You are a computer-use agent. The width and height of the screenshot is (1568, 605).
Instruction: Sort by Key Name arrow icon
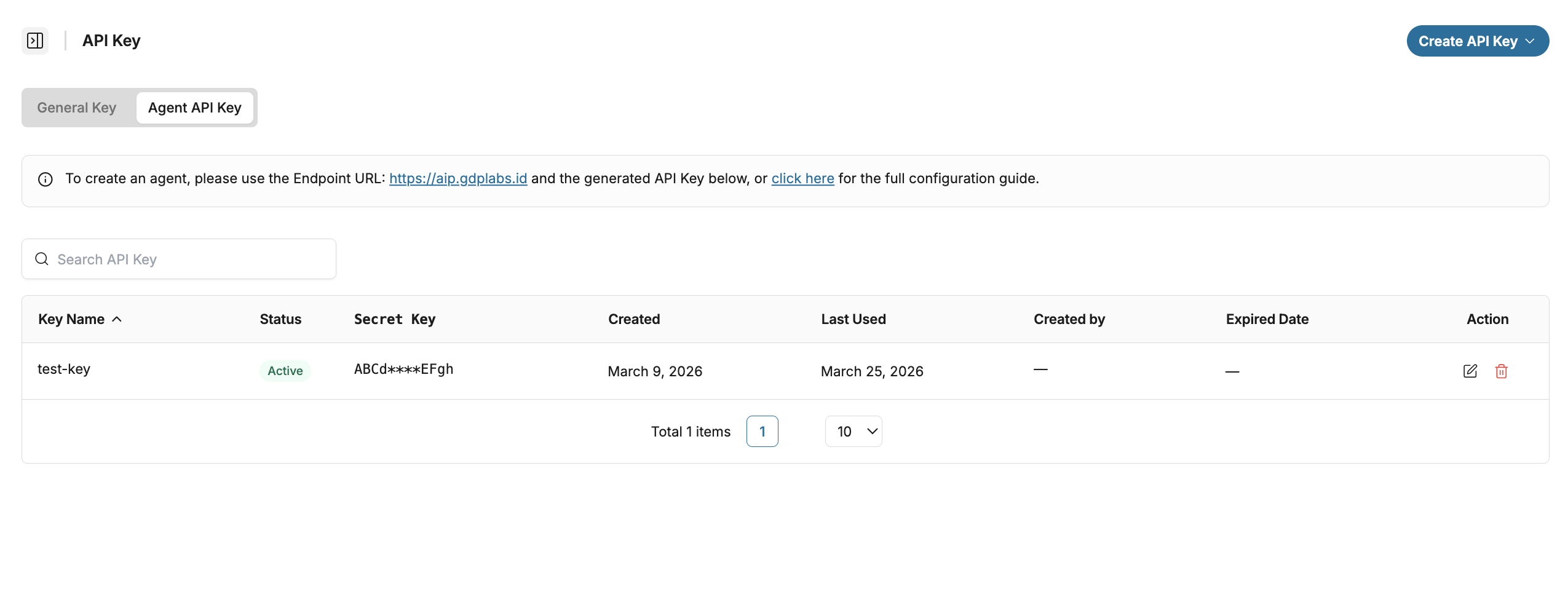coord(117,319)
